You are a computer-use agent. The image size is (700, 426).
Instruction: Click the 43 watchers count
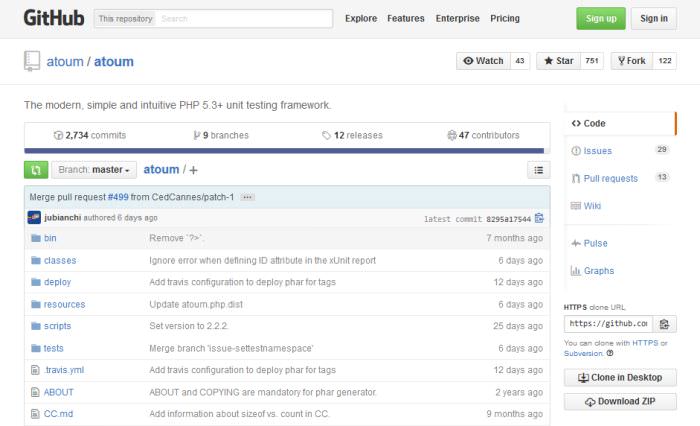(x=520, y=61)
